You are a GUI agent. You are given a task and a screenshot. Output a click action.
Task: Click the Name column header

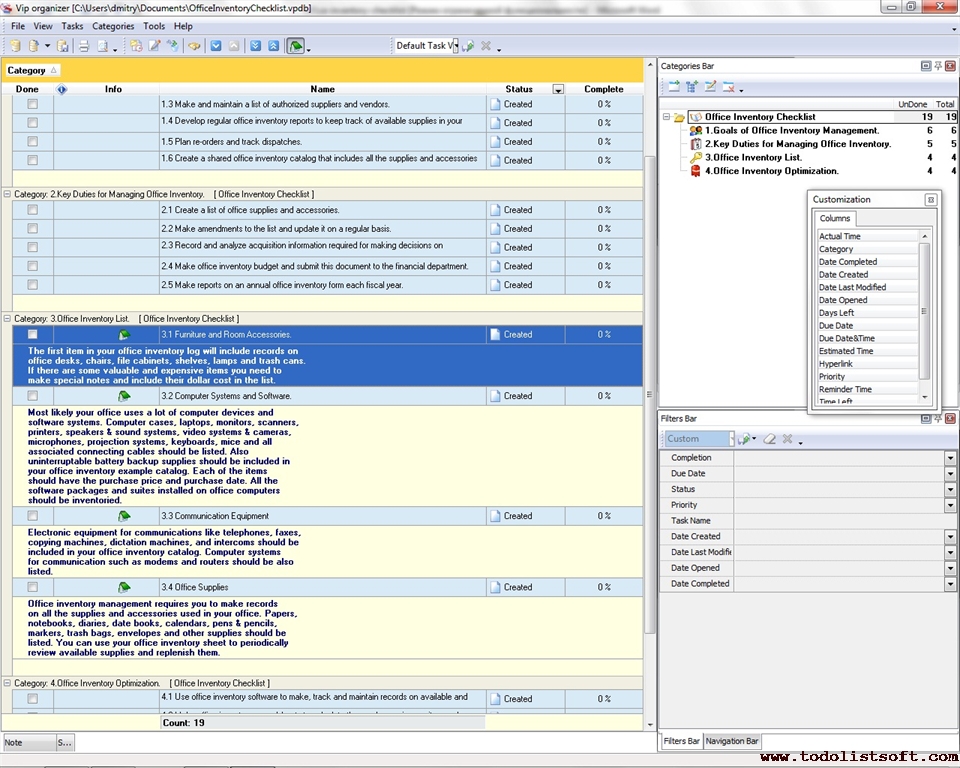pos(322,89)
